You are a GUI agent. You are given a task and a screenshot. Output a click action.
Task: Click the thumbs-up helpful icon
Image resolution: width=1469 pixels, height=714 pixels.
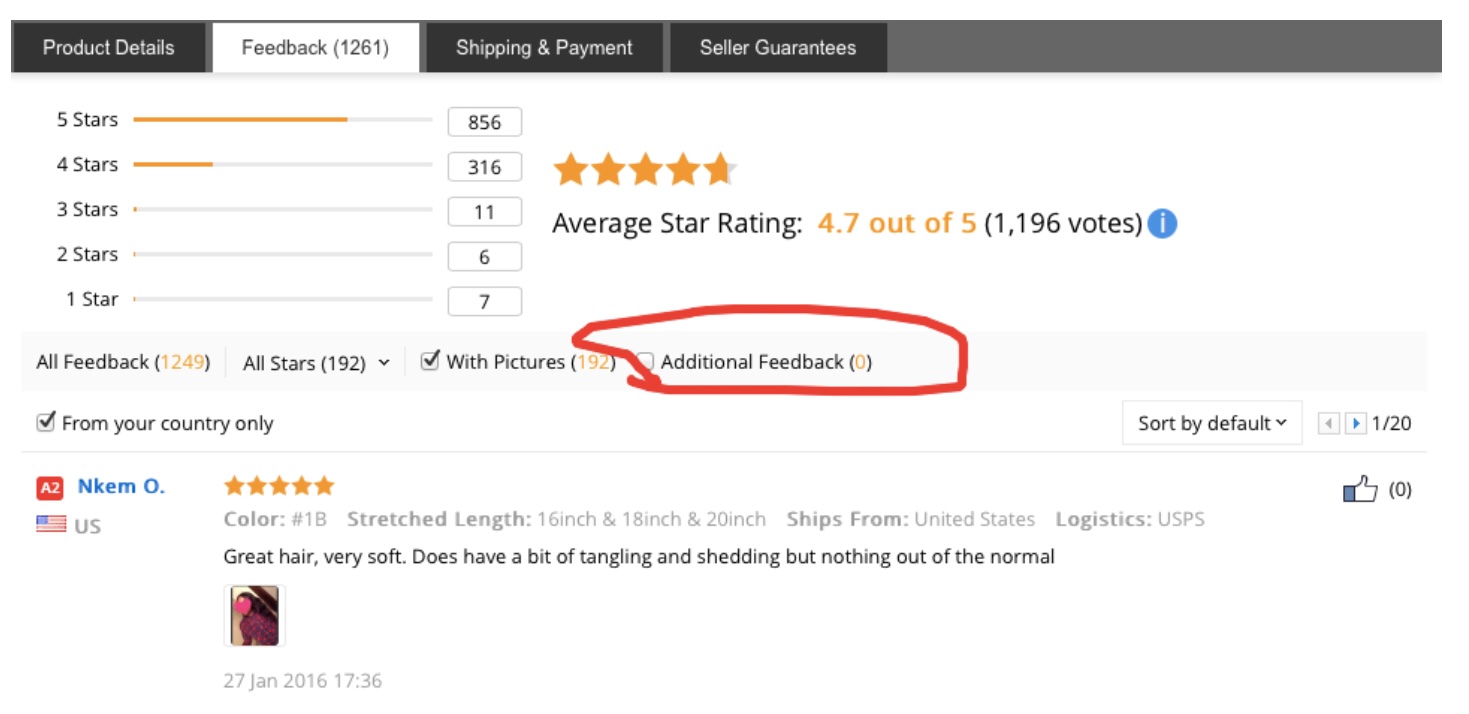tap(1359, 490)
